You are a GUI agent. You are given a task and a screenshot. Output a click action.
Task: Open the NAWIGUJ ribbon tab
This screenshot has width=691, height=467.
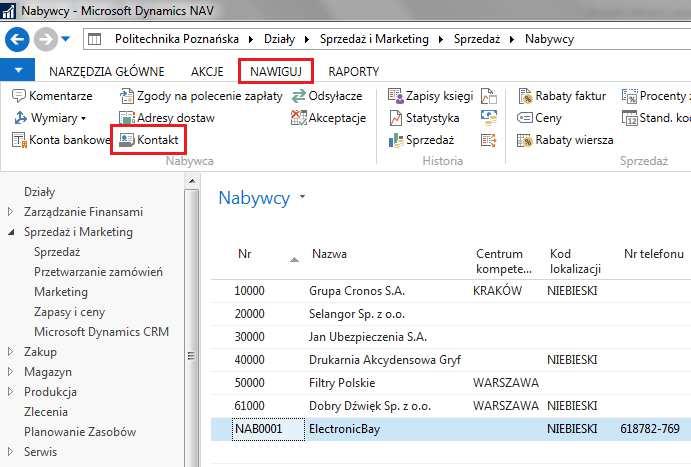click(276, 71)
